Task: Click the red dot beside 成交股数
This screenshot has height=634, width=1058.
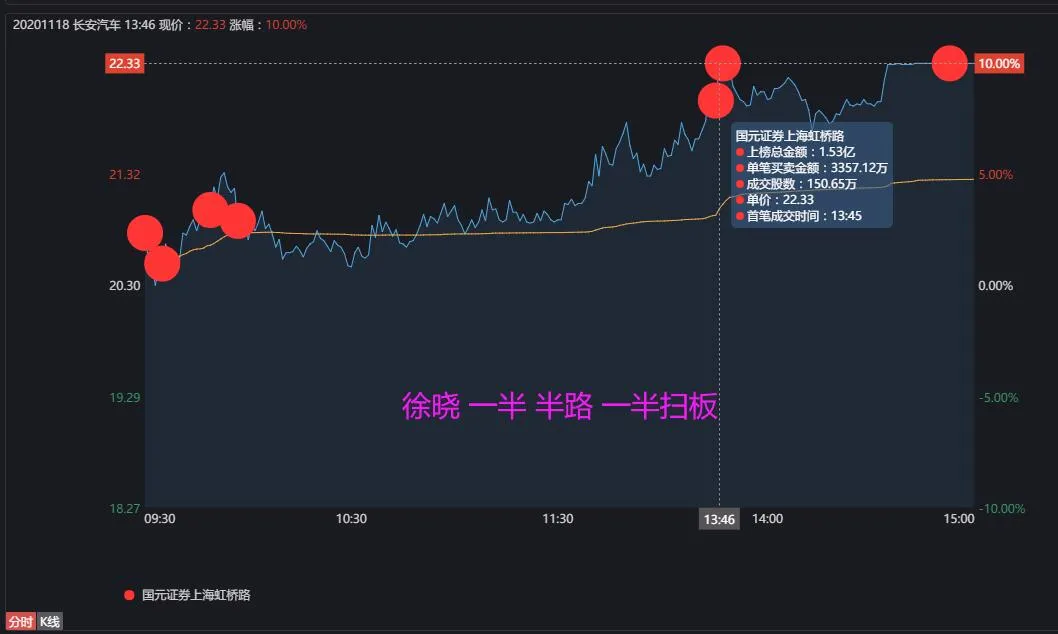Action: (x=739, y=184)
